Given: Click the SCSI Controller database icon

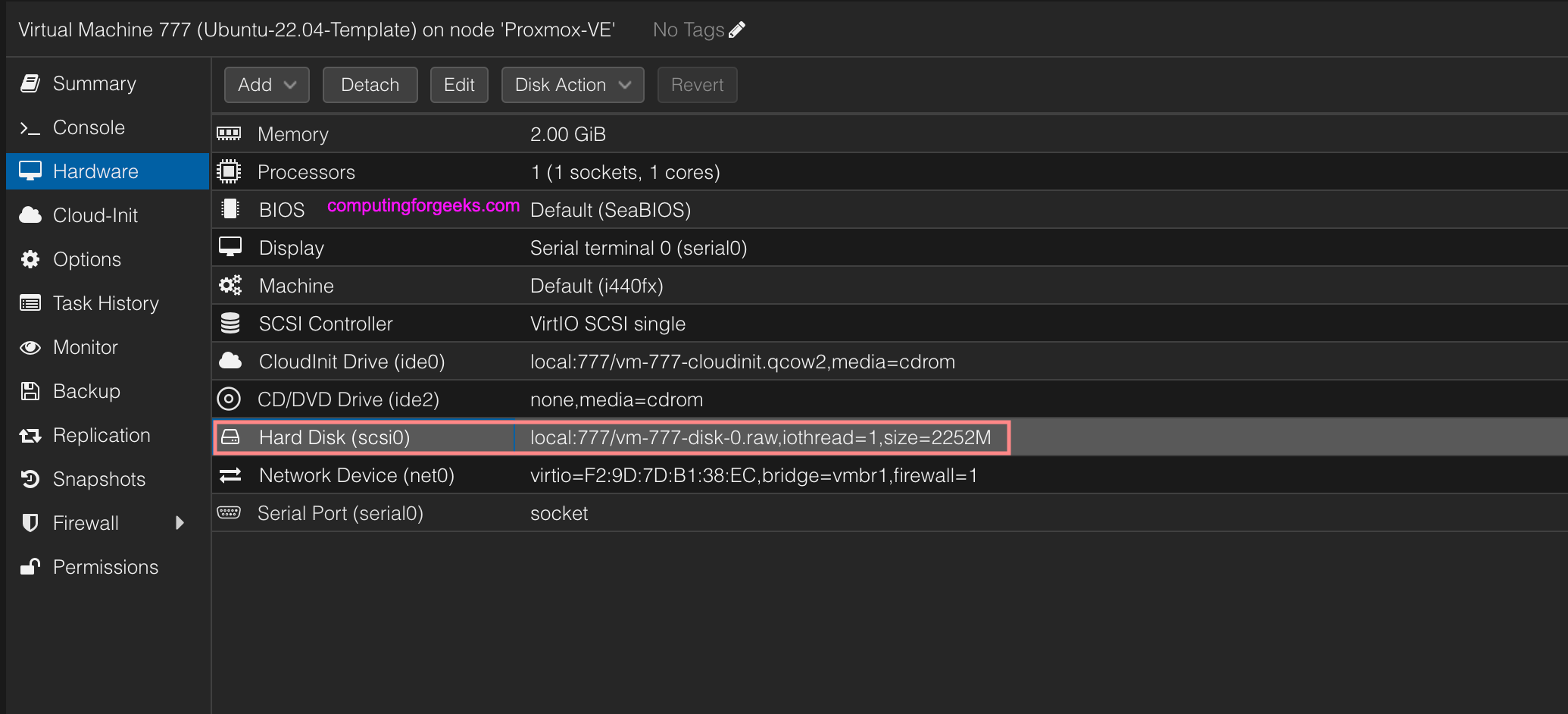Looking at the screenshot, I should 230,324.
